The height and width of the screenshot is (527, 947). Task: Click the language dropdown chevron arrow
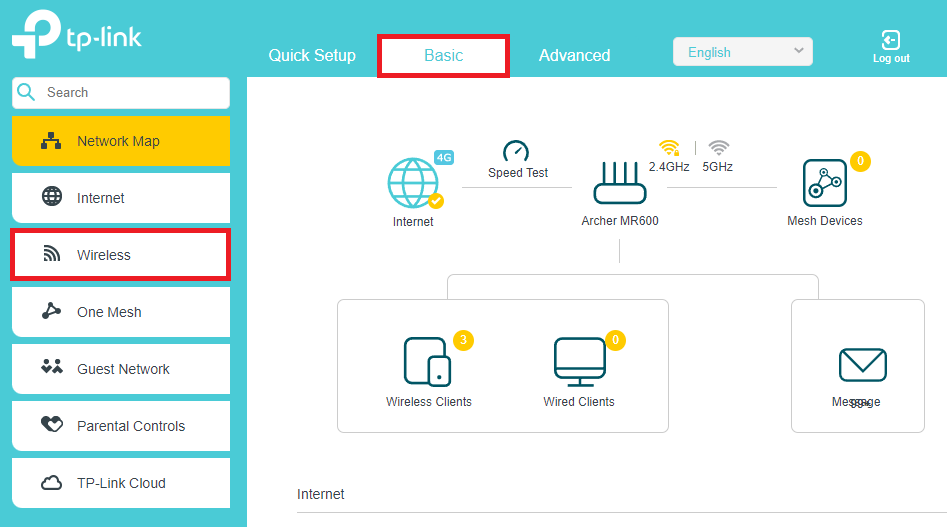tap(798, 51)
